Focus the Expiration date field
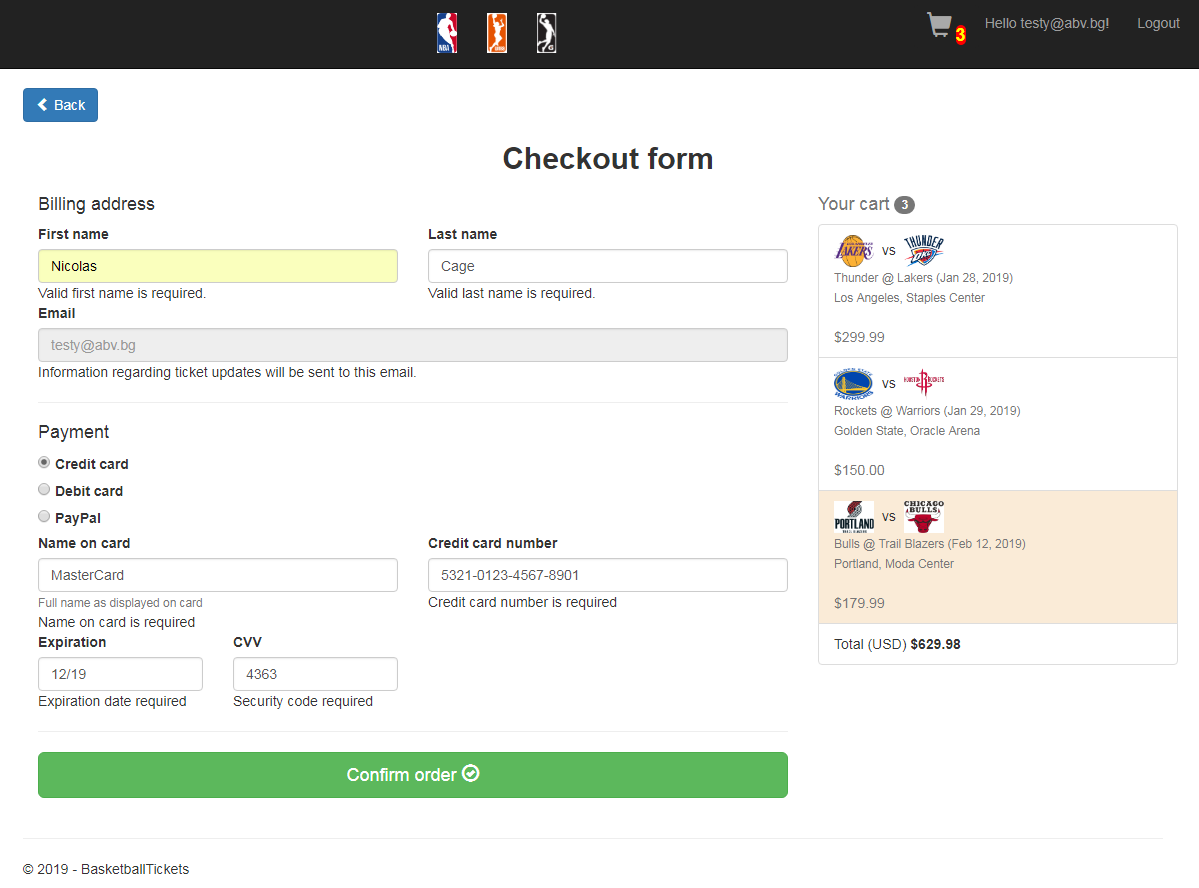 [121, 674]
